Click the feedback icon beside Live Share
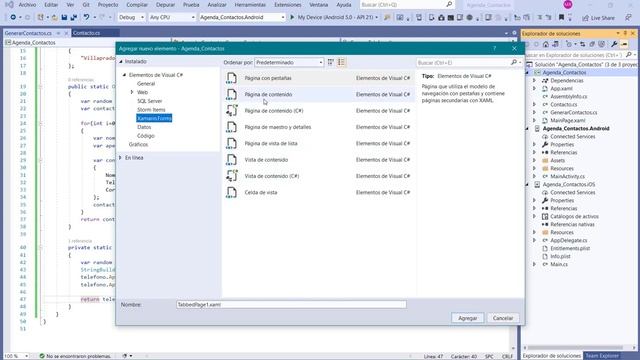 coord(629,18)
